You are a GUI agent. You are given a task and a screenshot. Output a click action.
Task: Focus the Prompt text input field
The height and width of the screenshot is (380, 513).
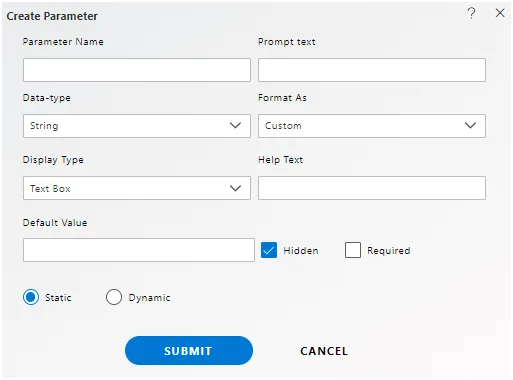pos(372,70)
